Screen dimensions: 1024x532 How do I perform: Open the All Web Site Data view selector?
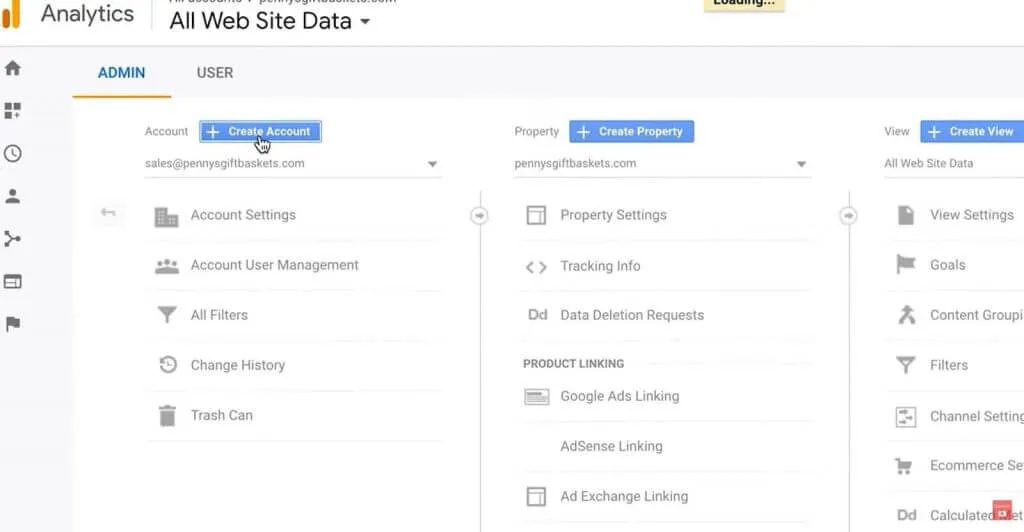(x=270, y=21)
